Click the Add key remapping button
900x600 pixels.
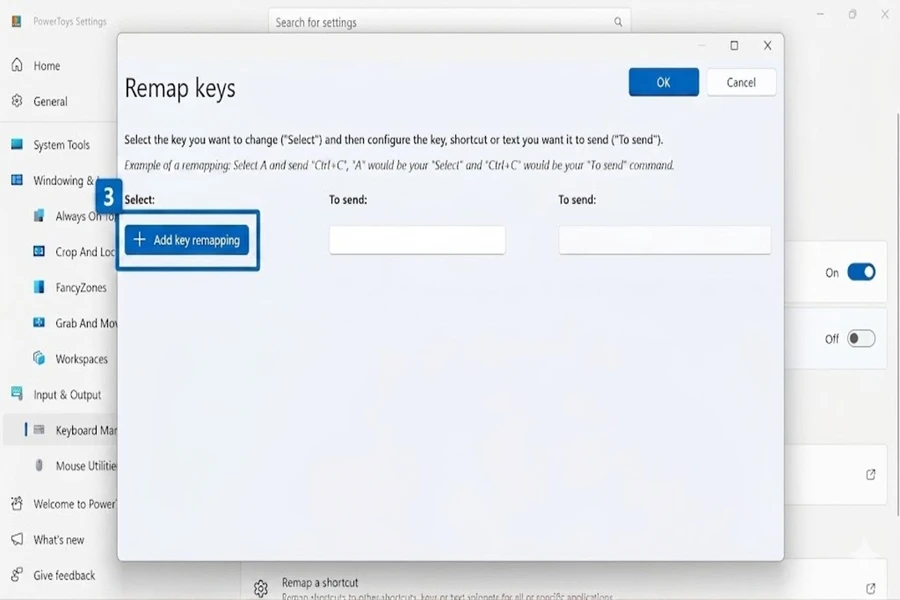click(x=187, y=240)
